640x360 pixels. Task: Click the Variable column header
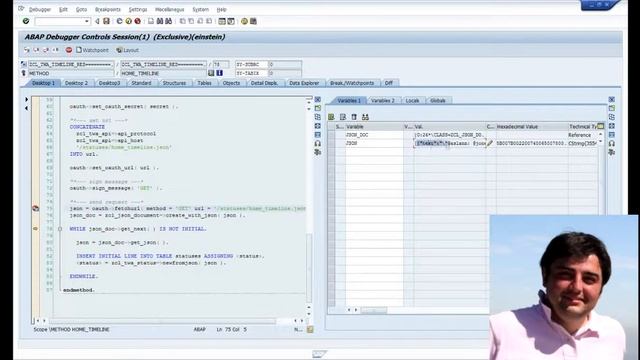(374, 127)
